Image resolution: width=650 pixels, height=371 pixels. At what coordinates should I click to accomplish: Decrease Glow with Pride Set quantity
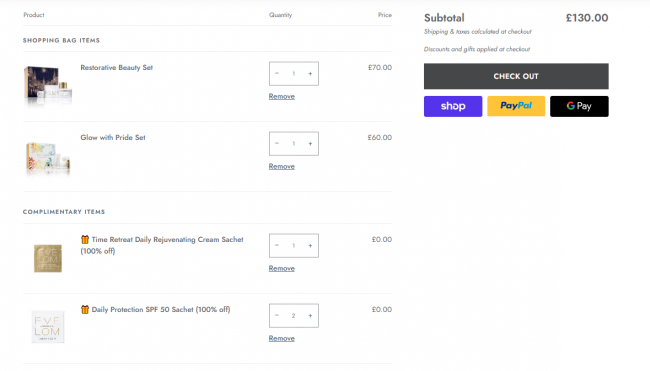(277, 144)
